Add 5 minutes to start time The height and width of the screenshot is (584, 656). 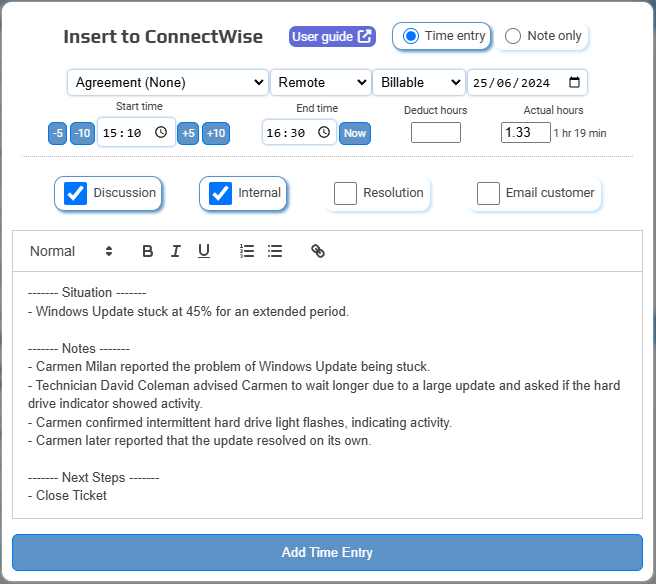pos(188,133)
